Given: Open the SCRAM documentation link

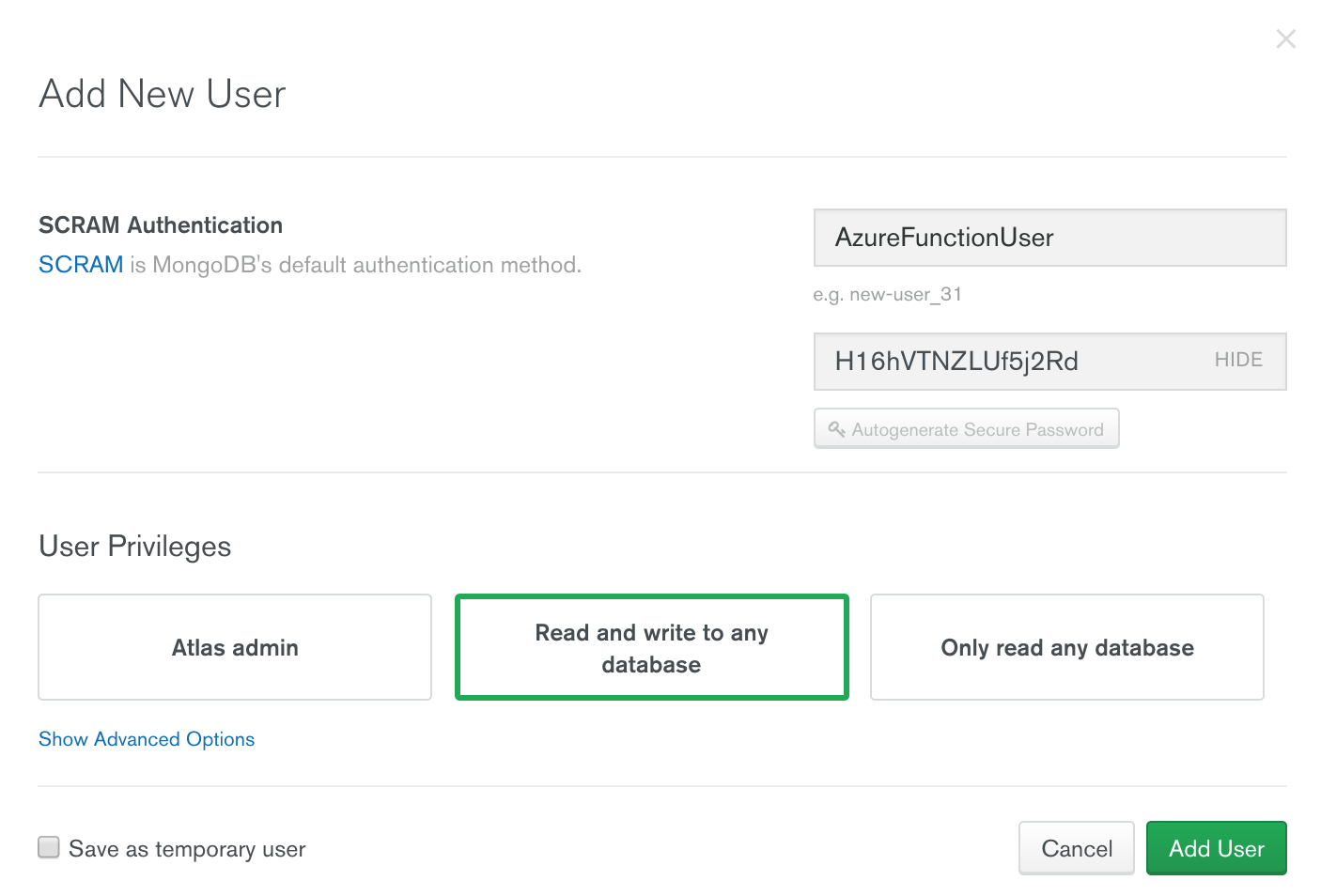Looking at the screenshot, I should [81, 265].
